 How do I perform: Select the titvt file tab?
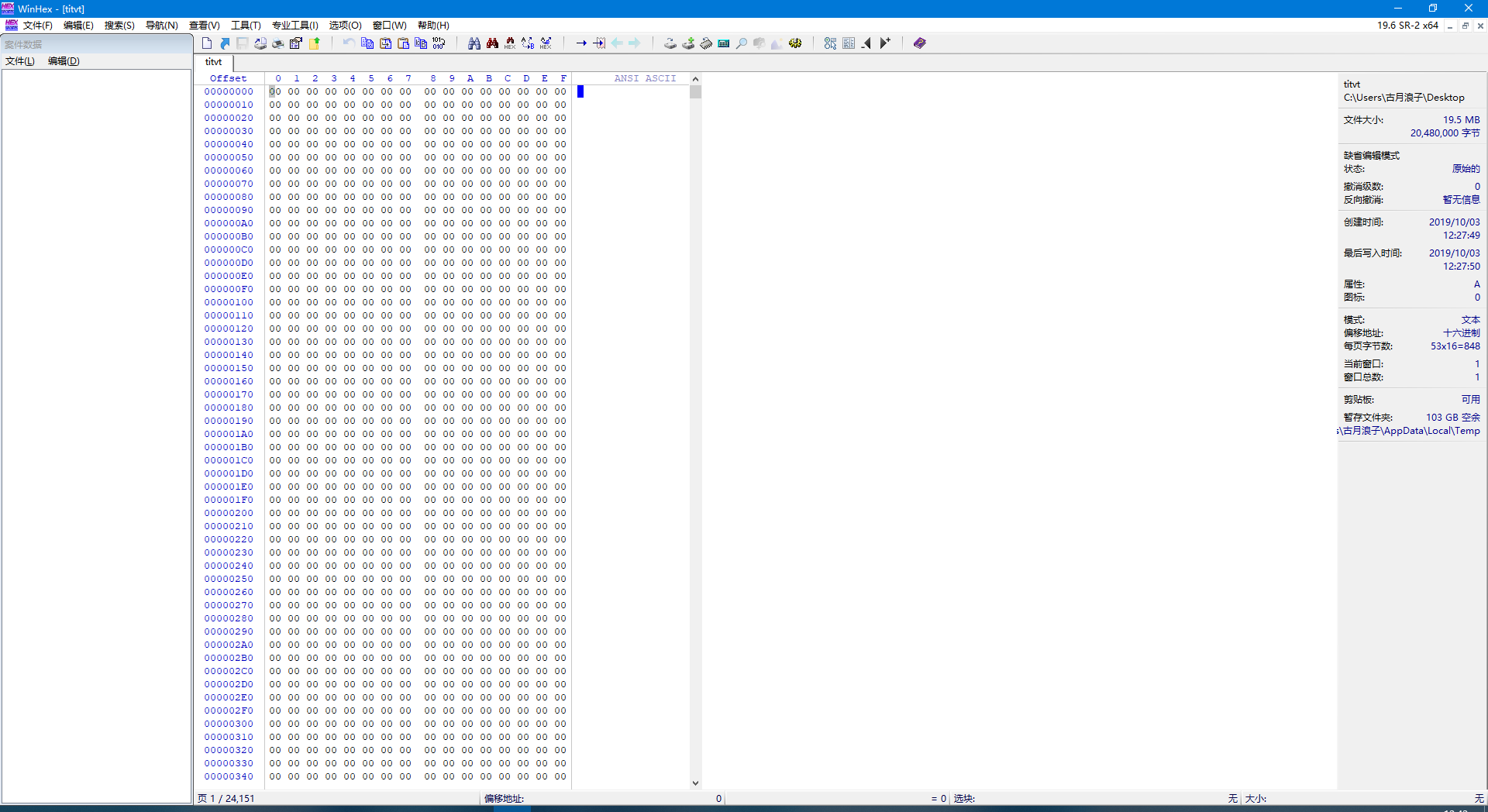[x=214, y=62]
